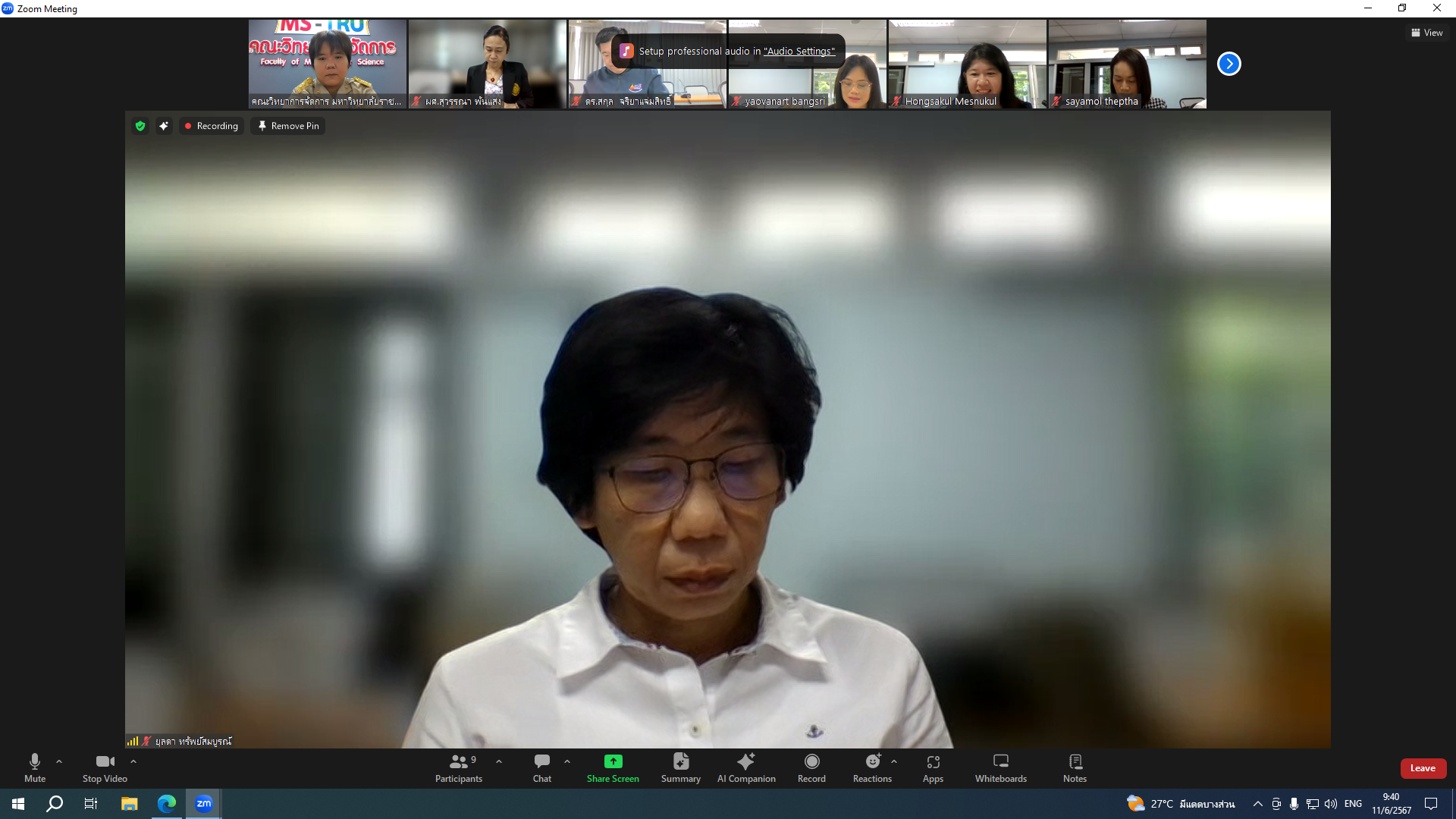Click the green encryption shield icon

pos(140,126)
